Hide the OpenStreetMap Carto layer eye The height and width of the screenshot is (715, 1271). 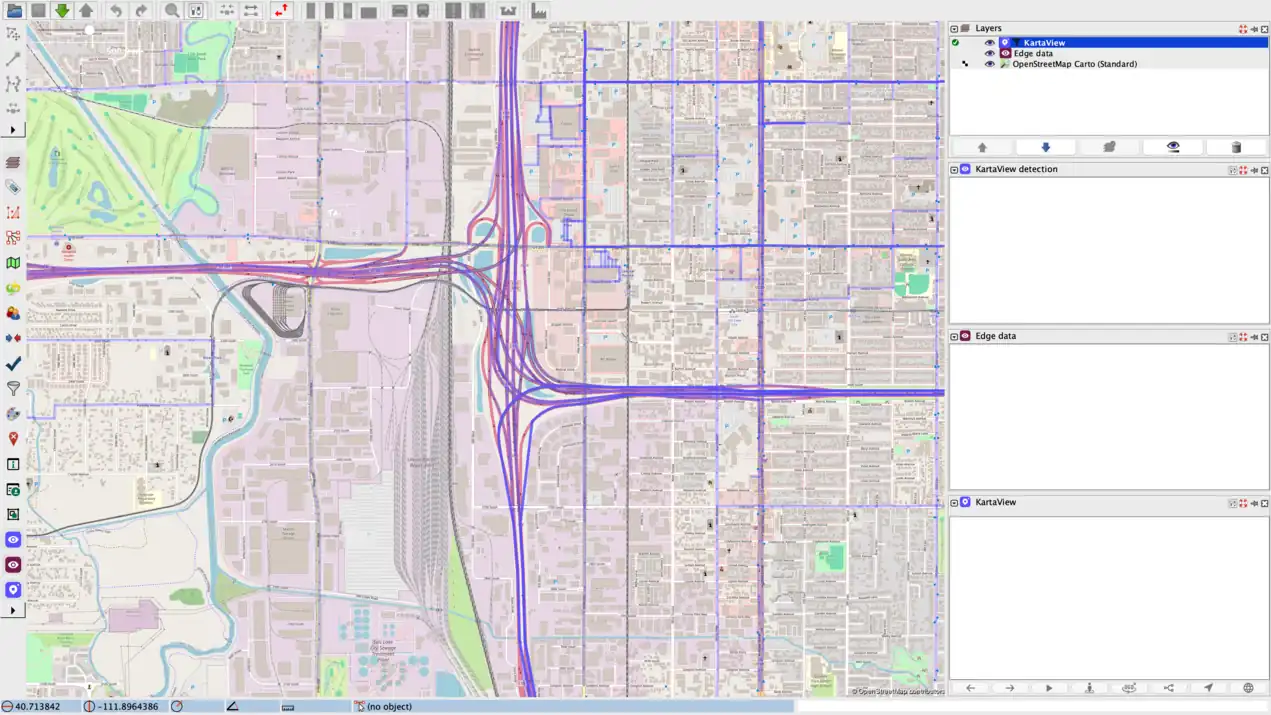(990, 64)
